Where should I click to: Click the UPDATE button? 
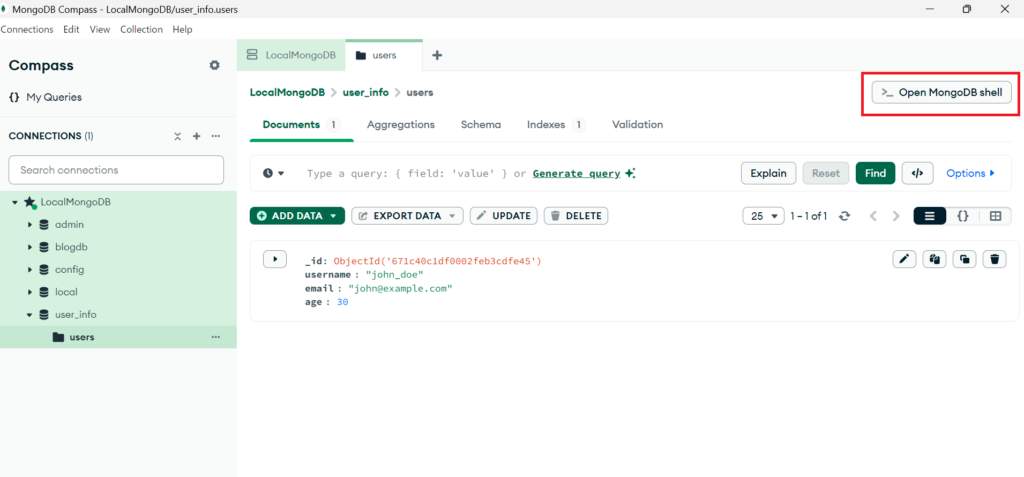click(504, 216)
